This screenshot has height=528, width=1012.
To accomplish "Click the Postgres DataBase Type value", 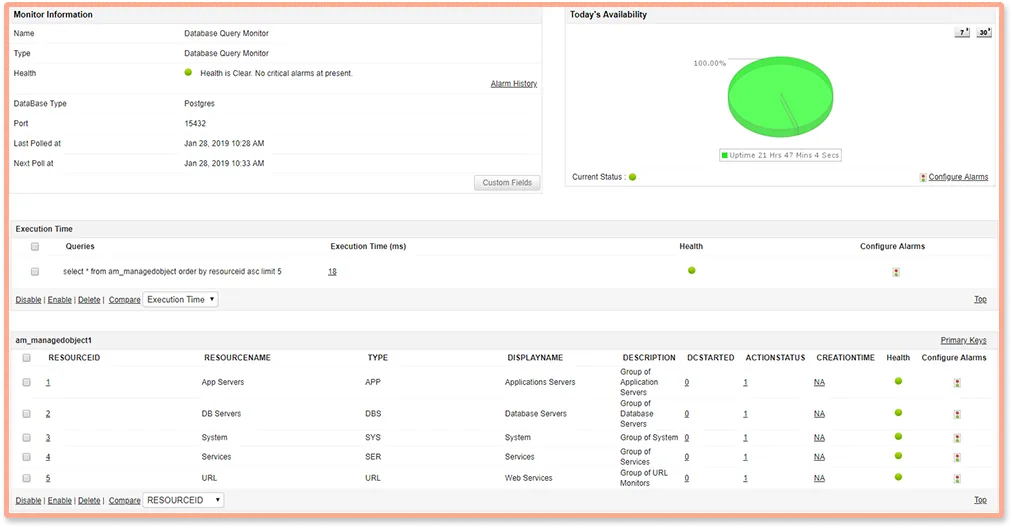I will pyautogui.click(x=199, y=103).
